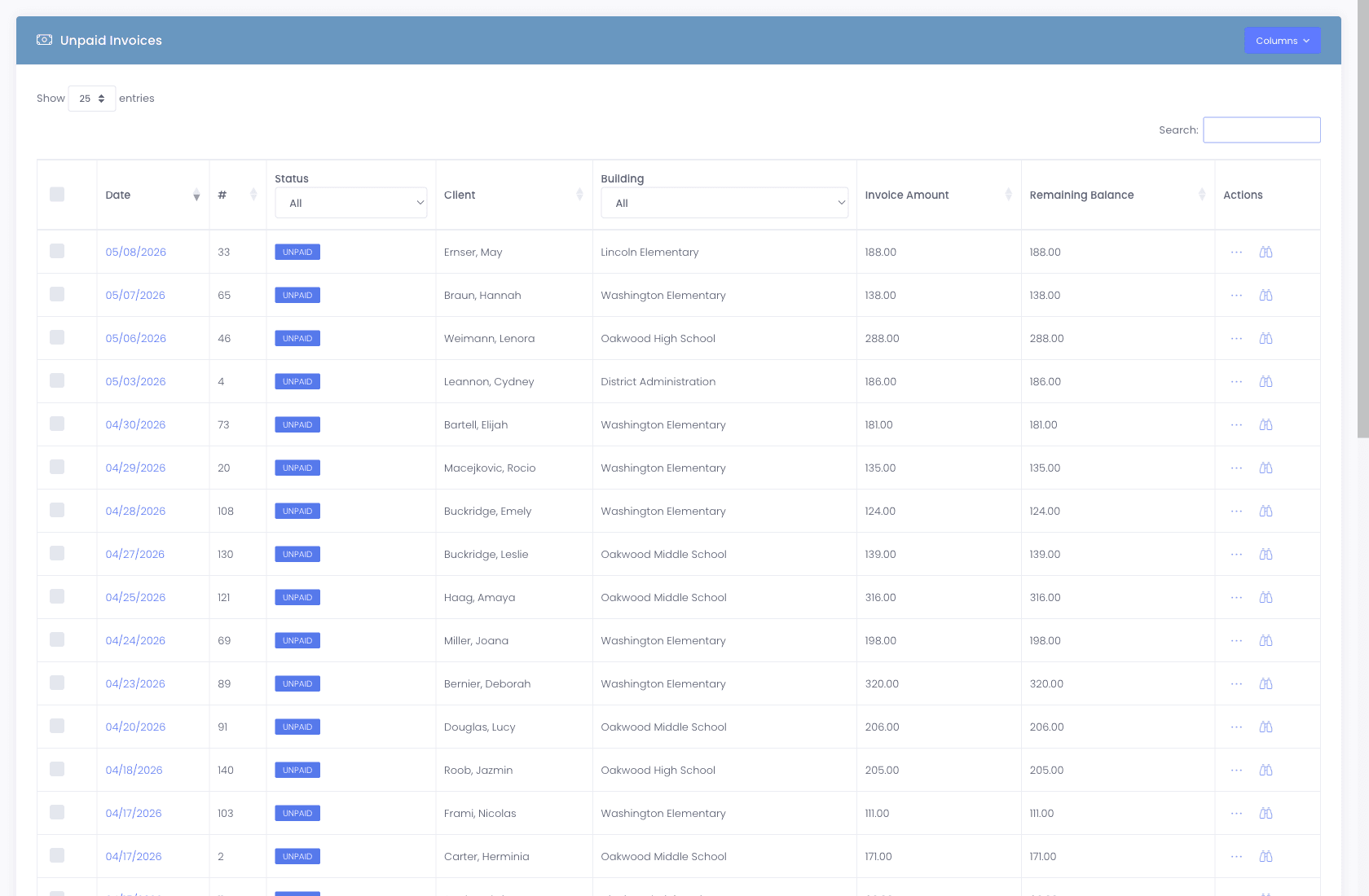Open the Status filter dropdown
The height and width of the screenshot is (896, 1369).
pos(351,203)
